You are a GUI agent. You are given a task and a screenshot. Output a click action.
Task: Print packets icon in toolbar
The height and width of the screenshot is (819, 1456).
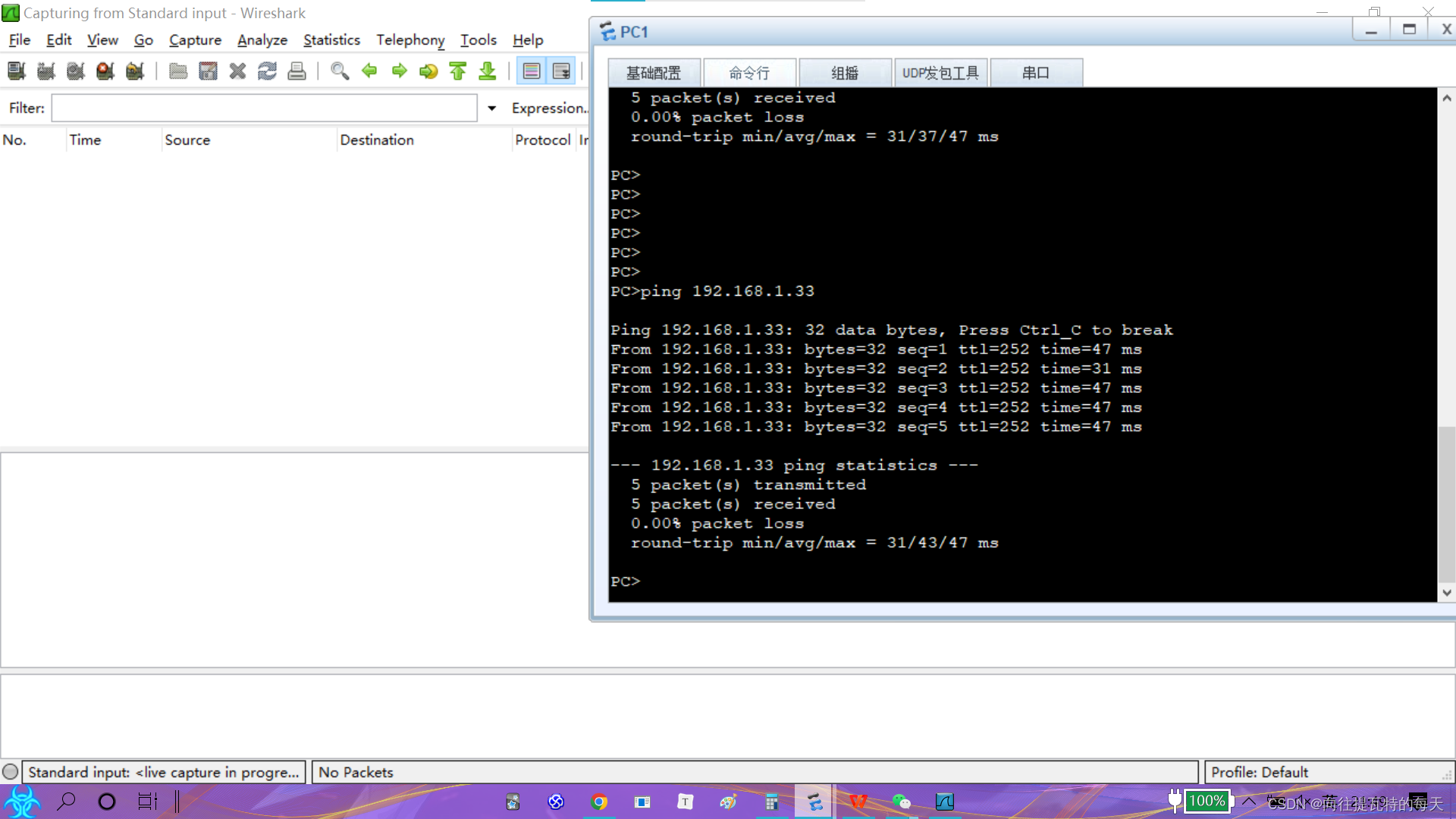[x=297, y=71]
